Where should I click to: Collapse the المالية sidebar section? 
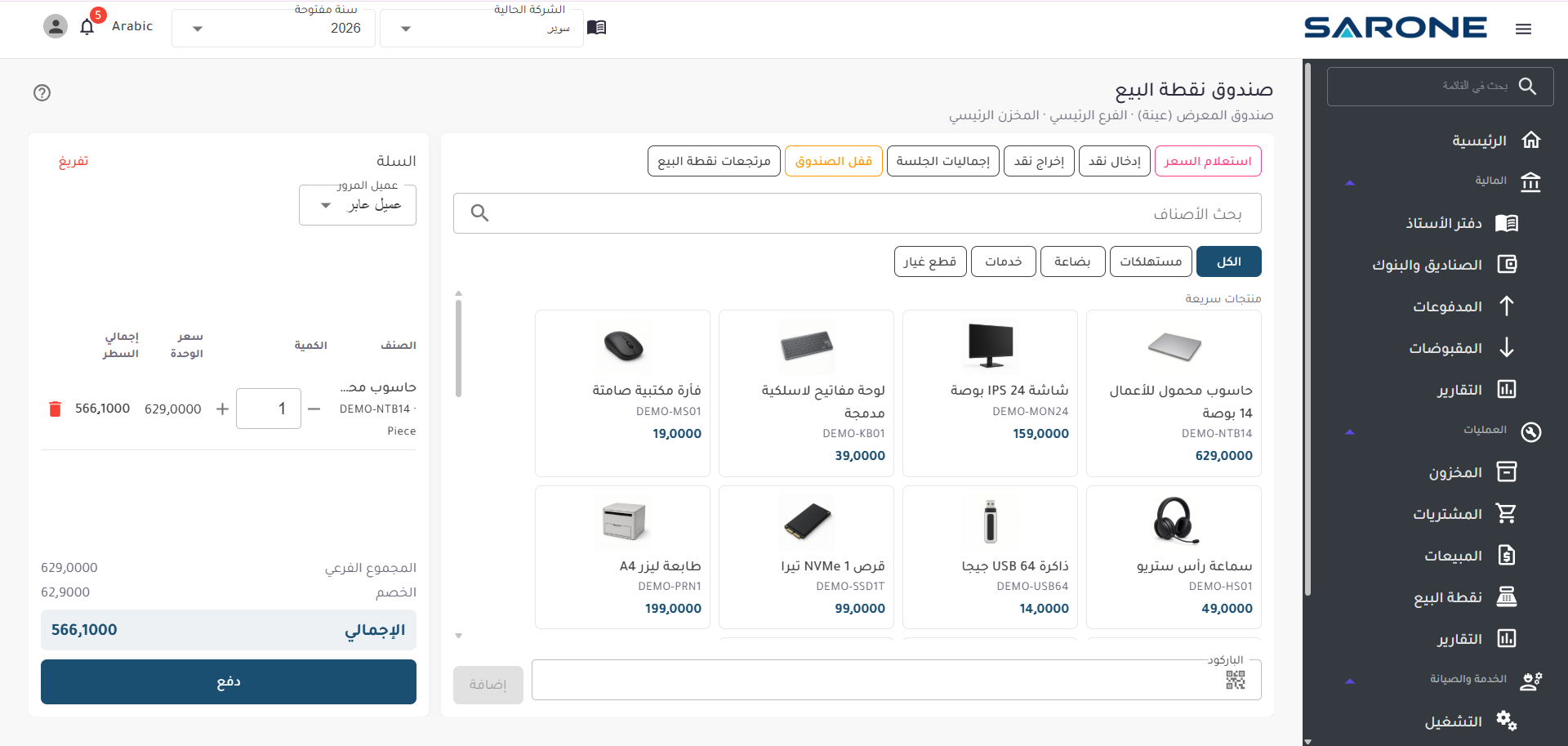click(1350, 182)
